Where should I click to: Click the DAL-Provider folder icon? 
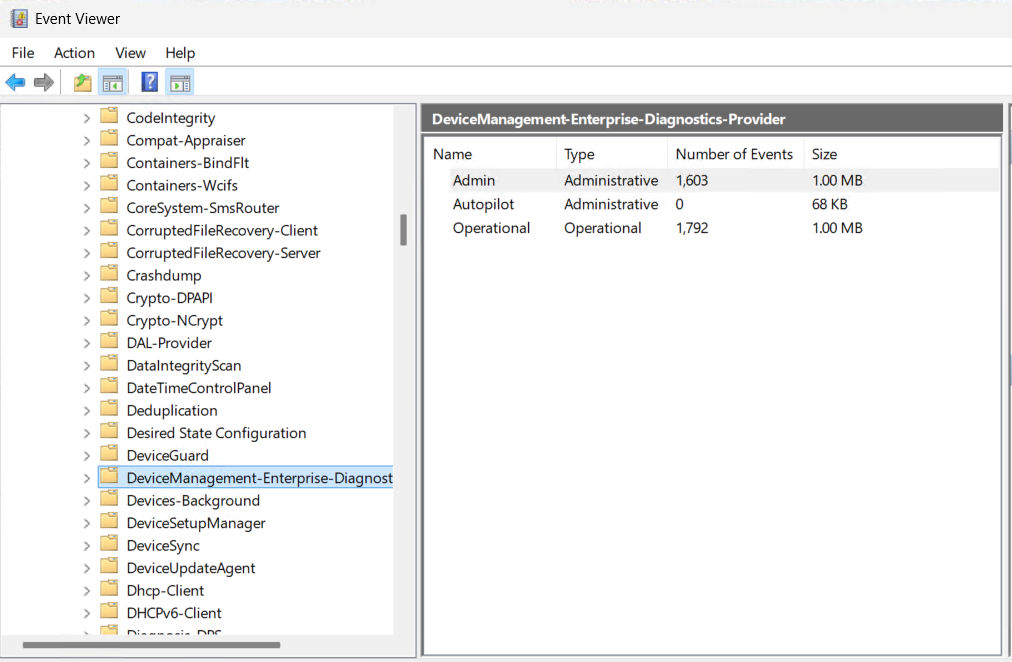pos(110,341)
